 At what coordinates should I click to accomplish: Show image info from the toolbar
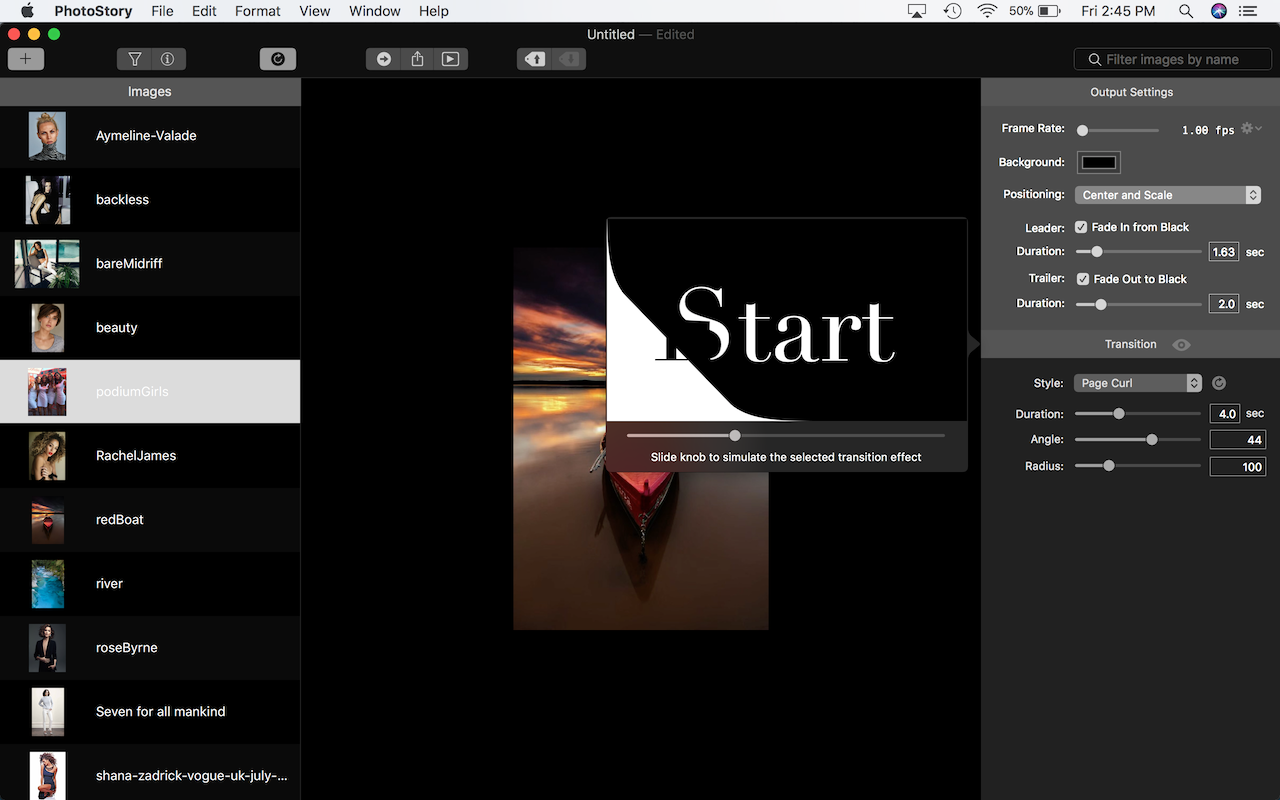click(168, 59)
